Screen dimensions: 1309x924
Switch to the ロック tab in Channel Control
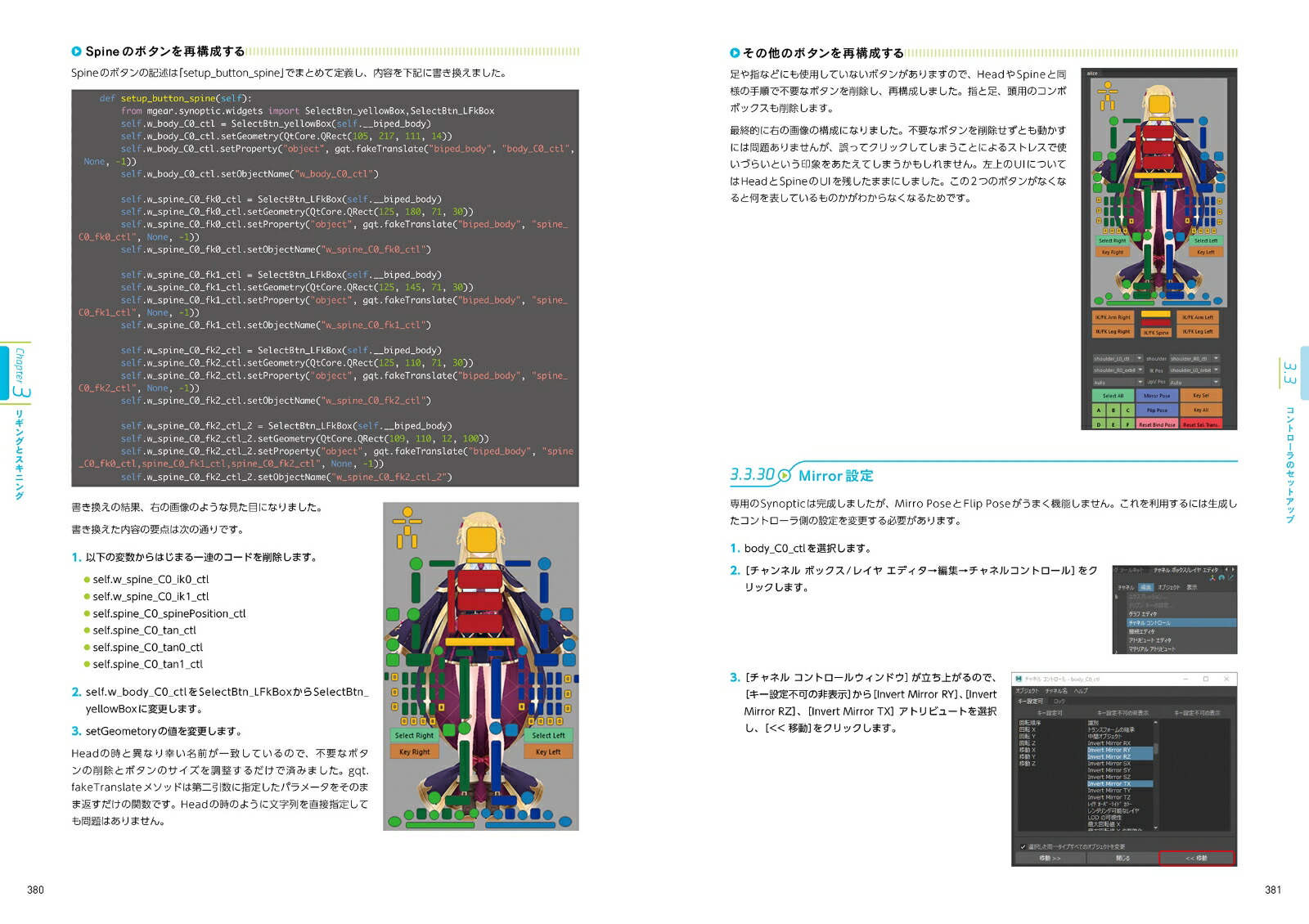point(1059,702)
